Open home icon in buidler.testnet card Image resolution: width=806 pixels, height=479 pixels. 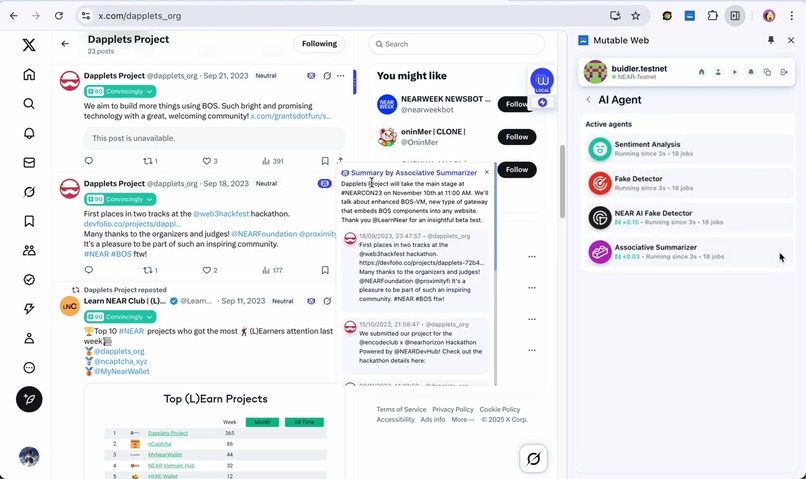(x=702, y=72)
